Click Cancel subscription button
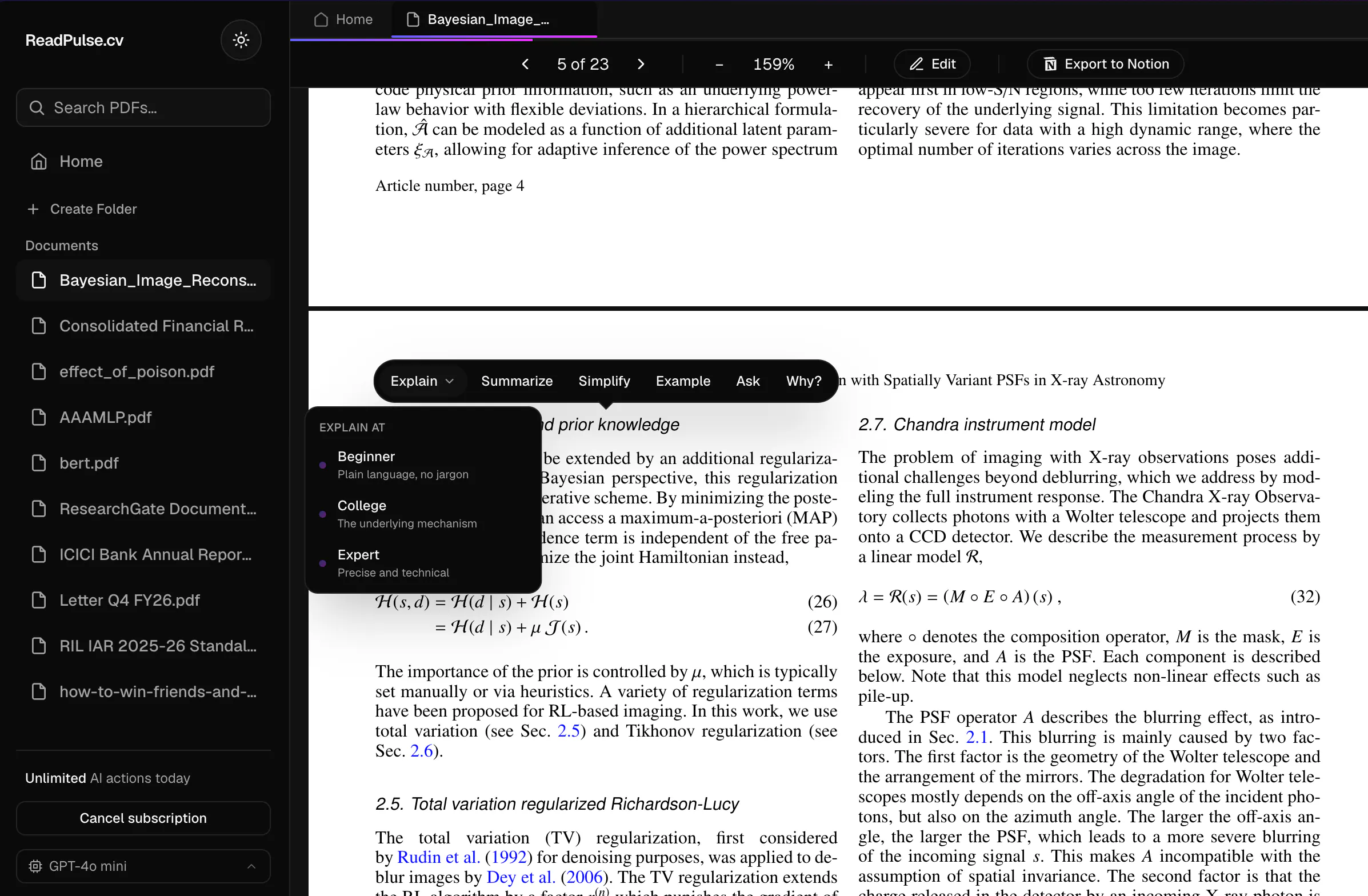1368x896 pixels. click(x=143, y=818)
